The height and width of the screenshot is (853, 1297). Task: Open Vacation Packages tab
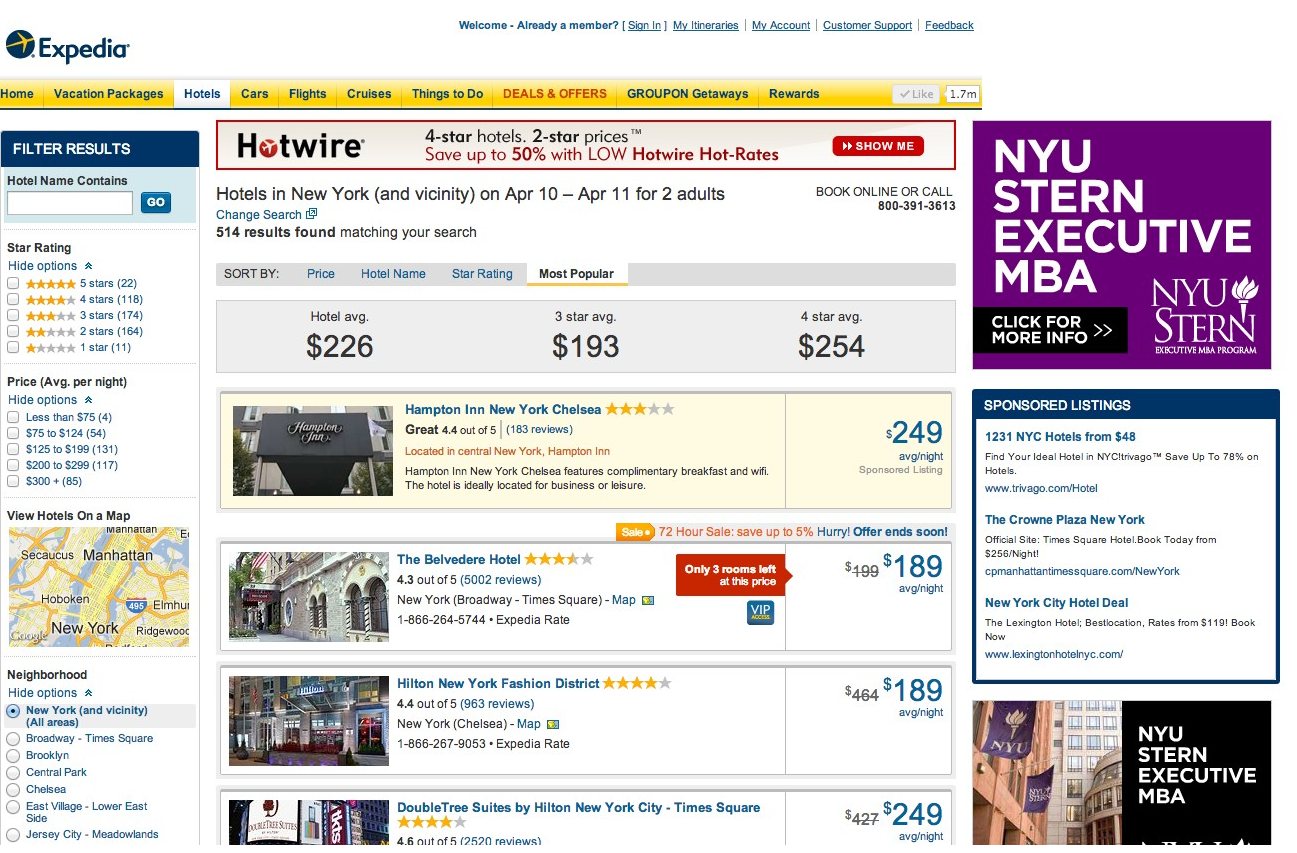[108, 94]
